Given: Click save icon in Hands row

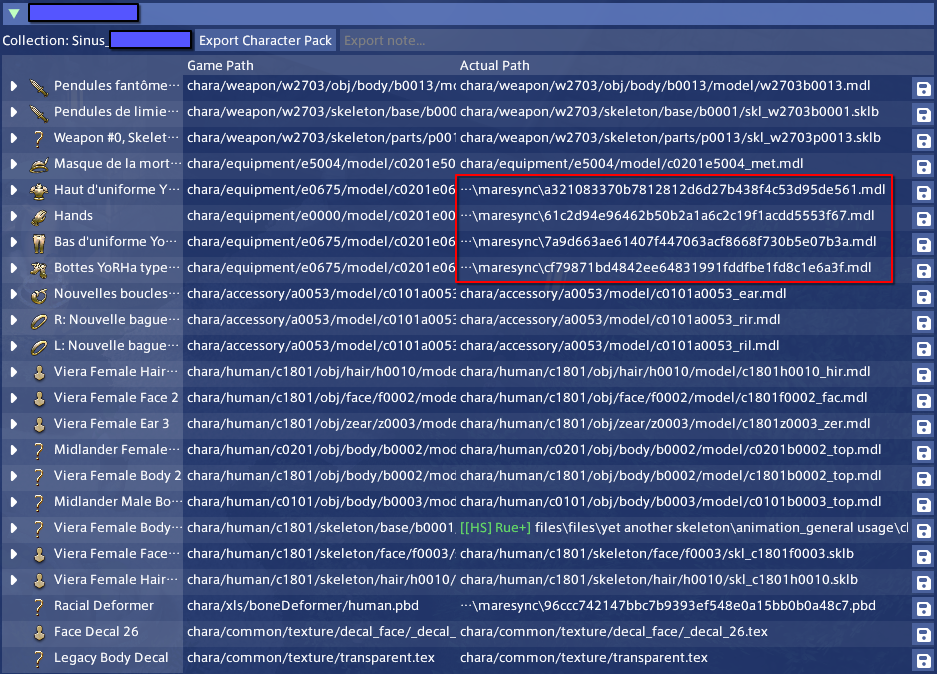Looking at the screenshot, I should 923,219.
